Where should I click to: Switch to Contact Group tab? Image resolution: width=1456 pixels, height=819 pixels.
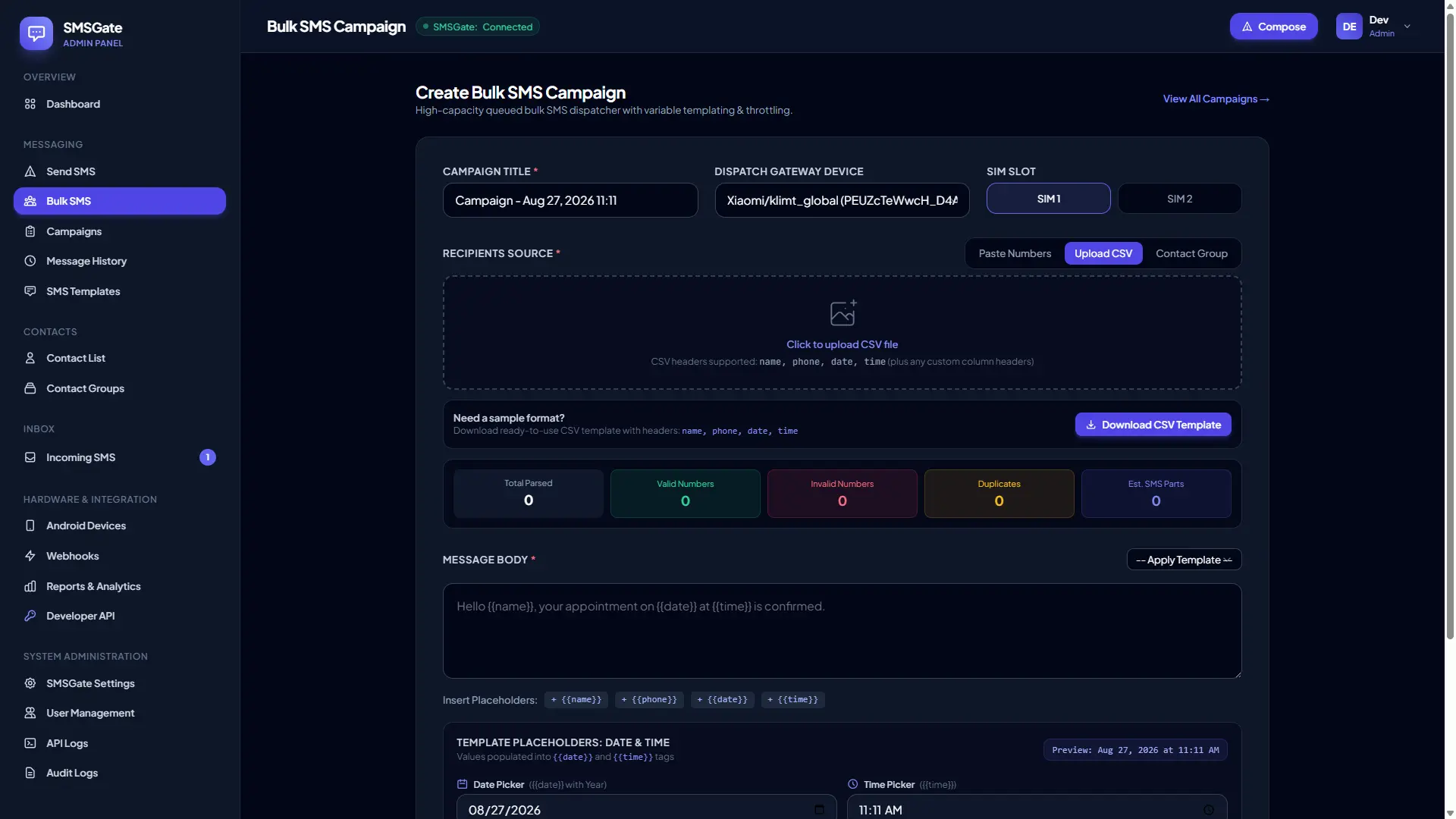pos(1191,253)
